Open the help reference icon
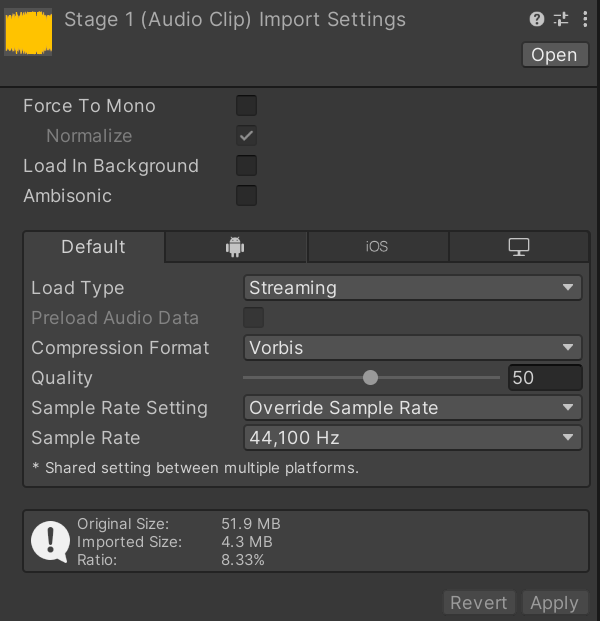 click(537, 19)
